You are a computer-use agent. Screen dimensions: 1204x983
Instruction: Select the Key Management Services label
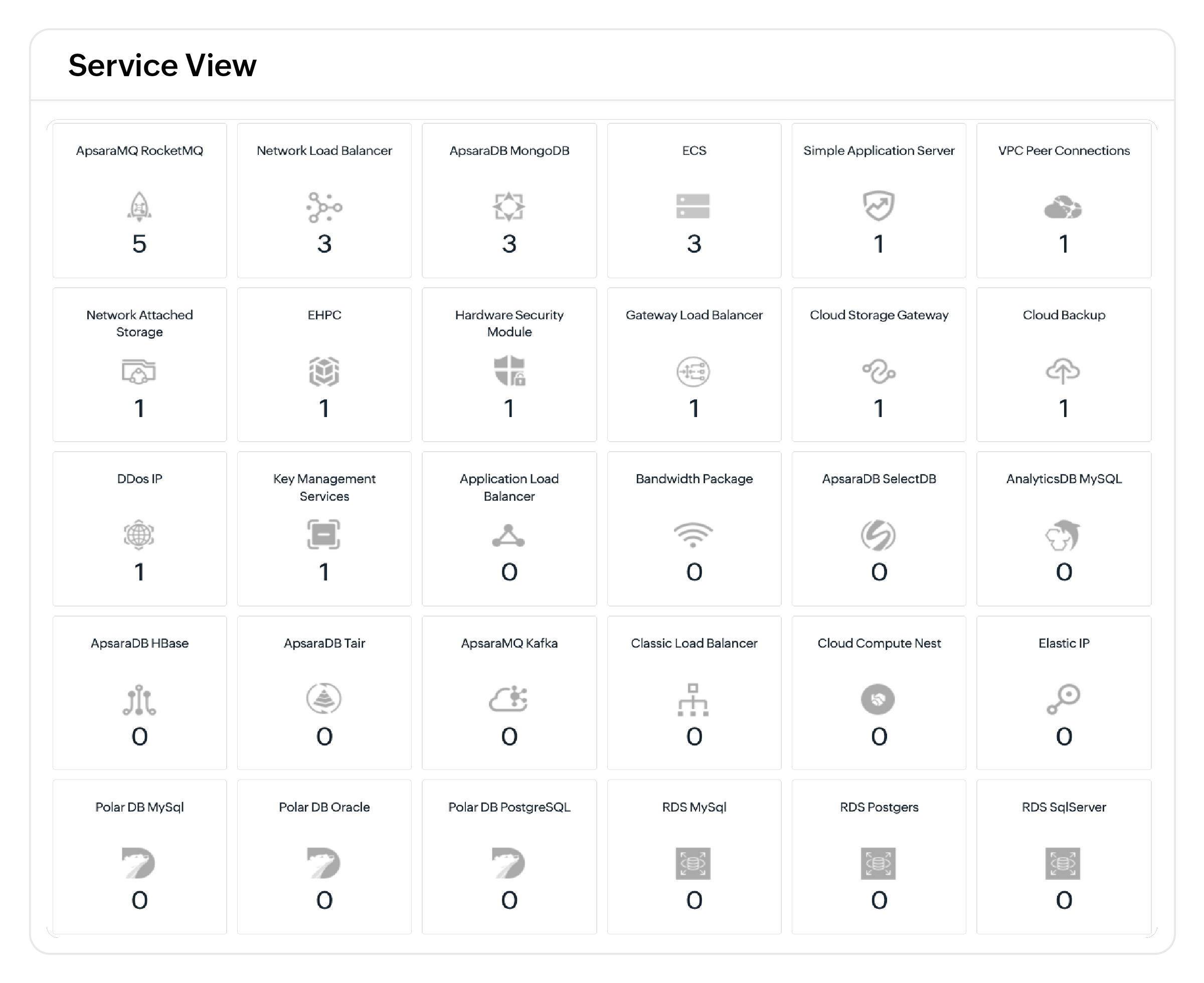(324, 488)
